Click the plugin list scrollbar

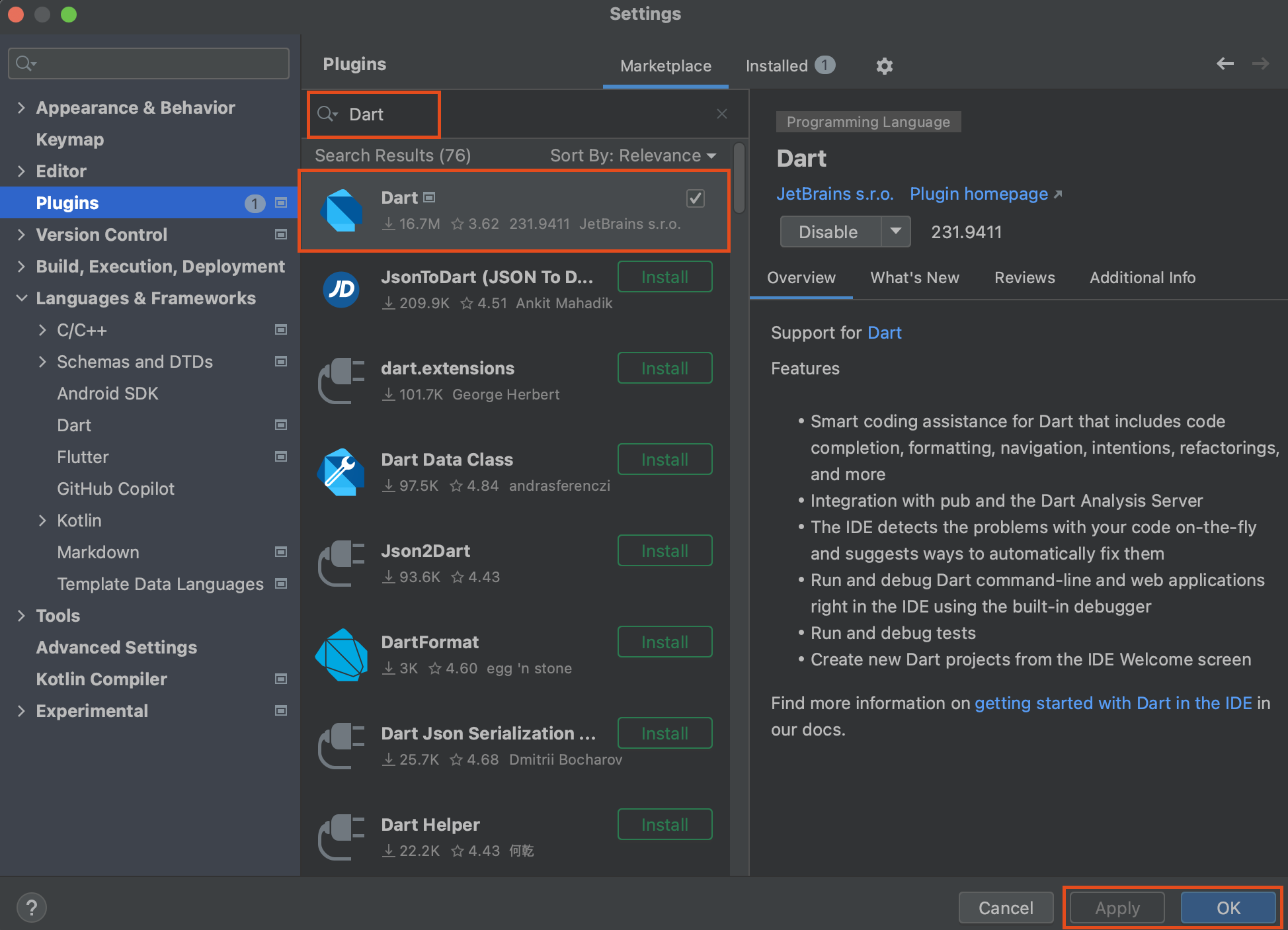739,179
